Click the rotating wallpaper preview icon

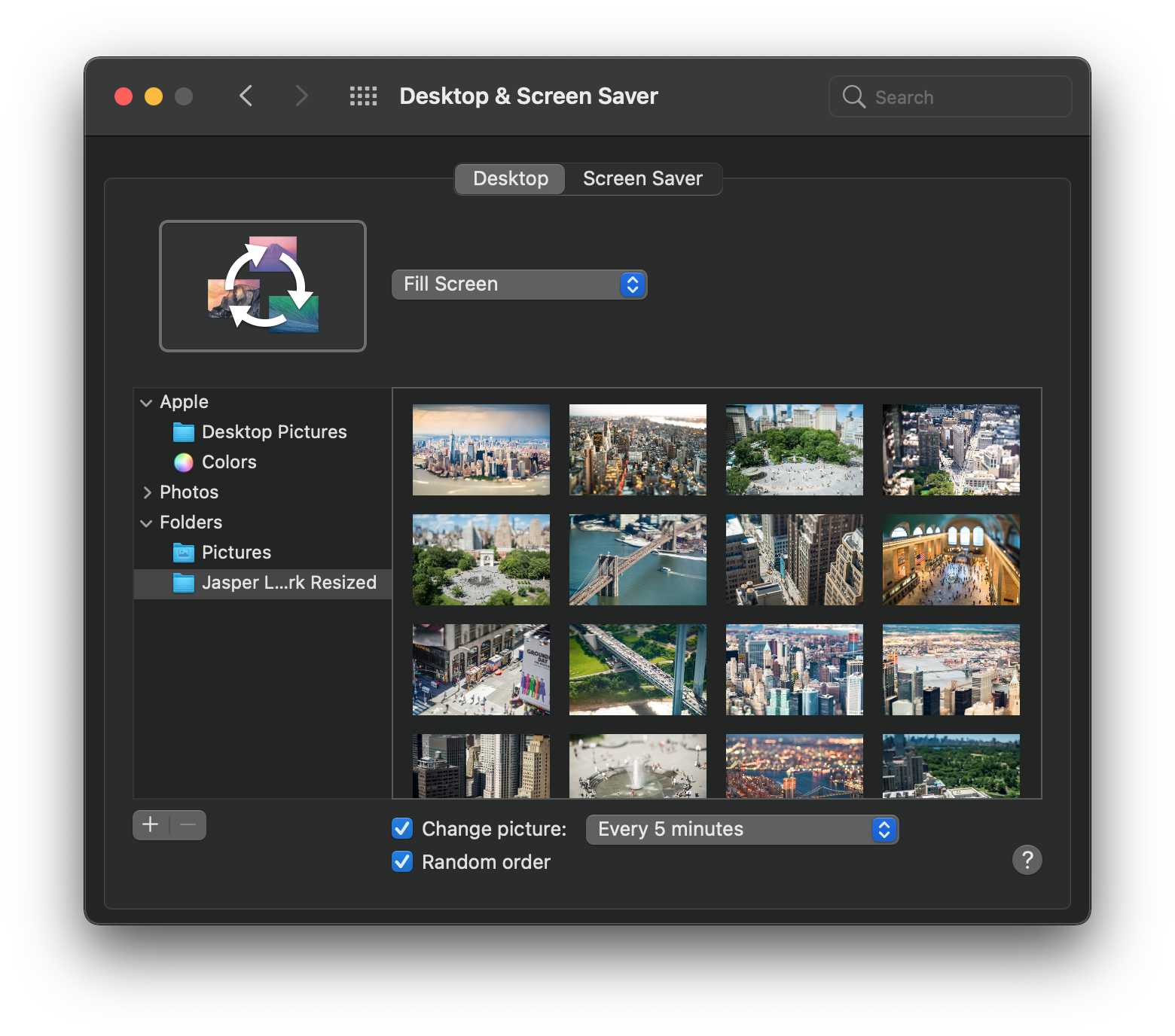pyautogui.click(x=262, y=285)
